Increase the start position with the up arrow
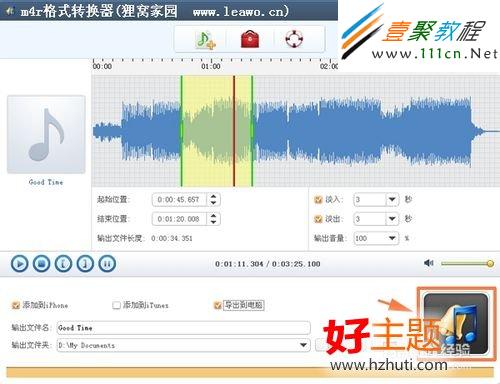Viewport: 500px width, 384px height. [213, 196]
